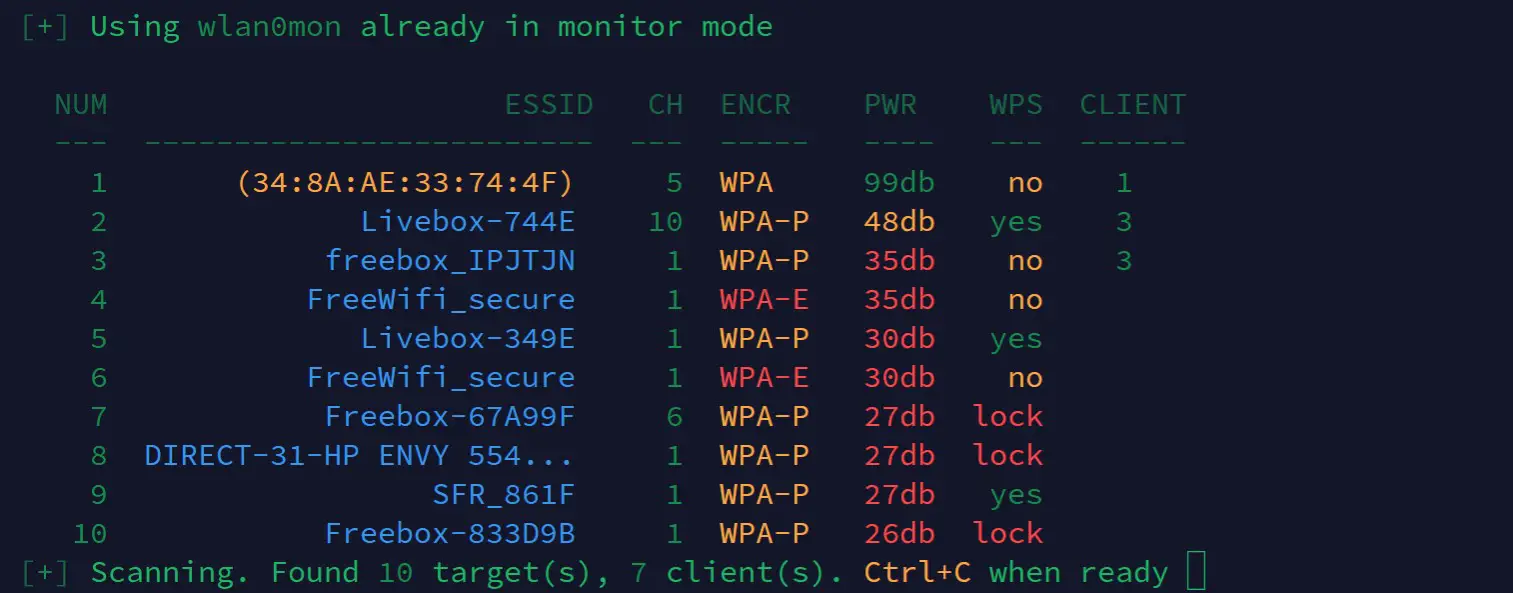Click the Livebox-349E network name
Screen dimensions: 1513x593
pos(468,339)
